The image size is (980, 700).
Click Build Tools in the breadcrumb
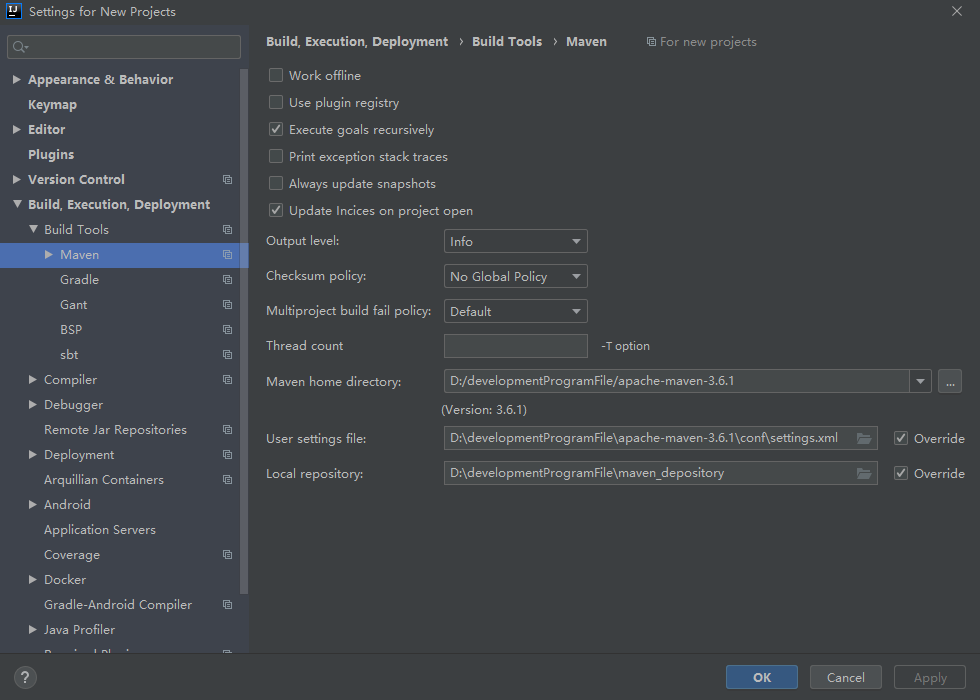[x=507, y=42]
